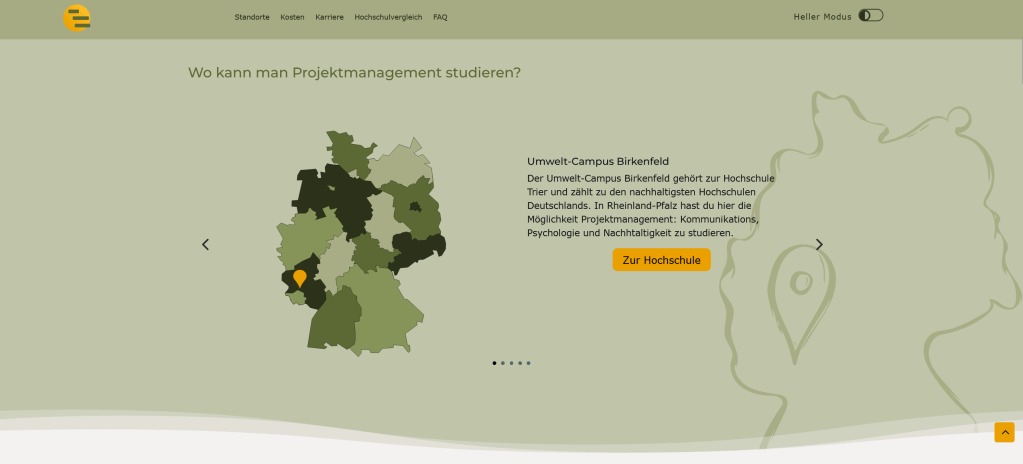Screen dimensions: 1023x464
Task: Open the FAQ link in header
Action: tap(440, 17)
